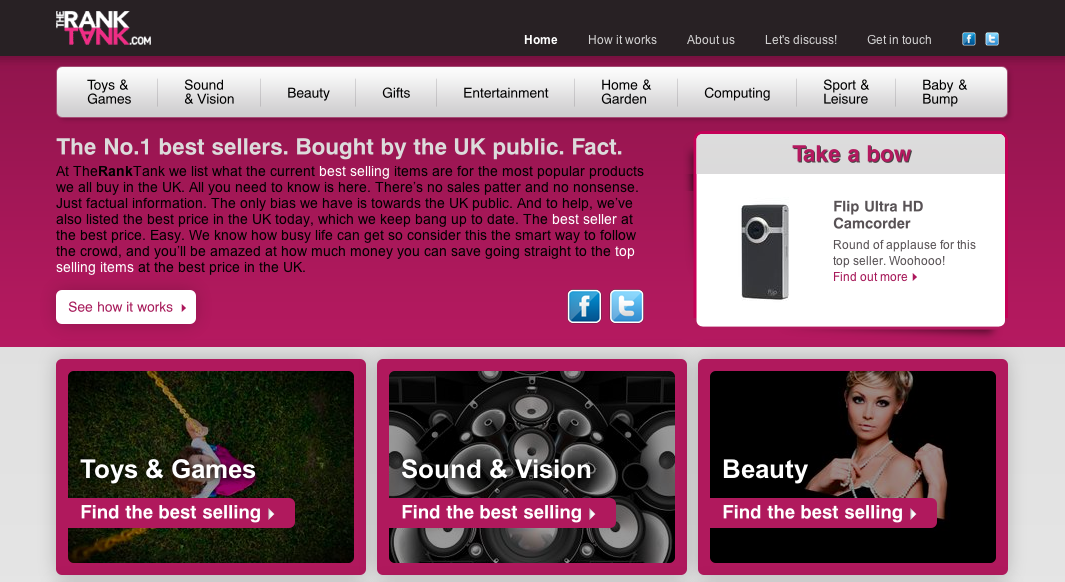Go to the Baby & Bump tab

click(944, 92)
